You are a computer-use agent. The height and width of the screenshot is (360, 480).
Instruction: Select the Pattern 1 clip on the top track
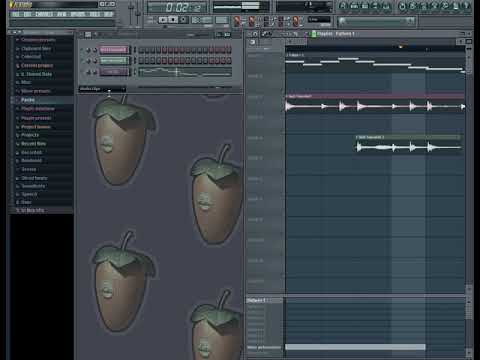tap(375, 63)
